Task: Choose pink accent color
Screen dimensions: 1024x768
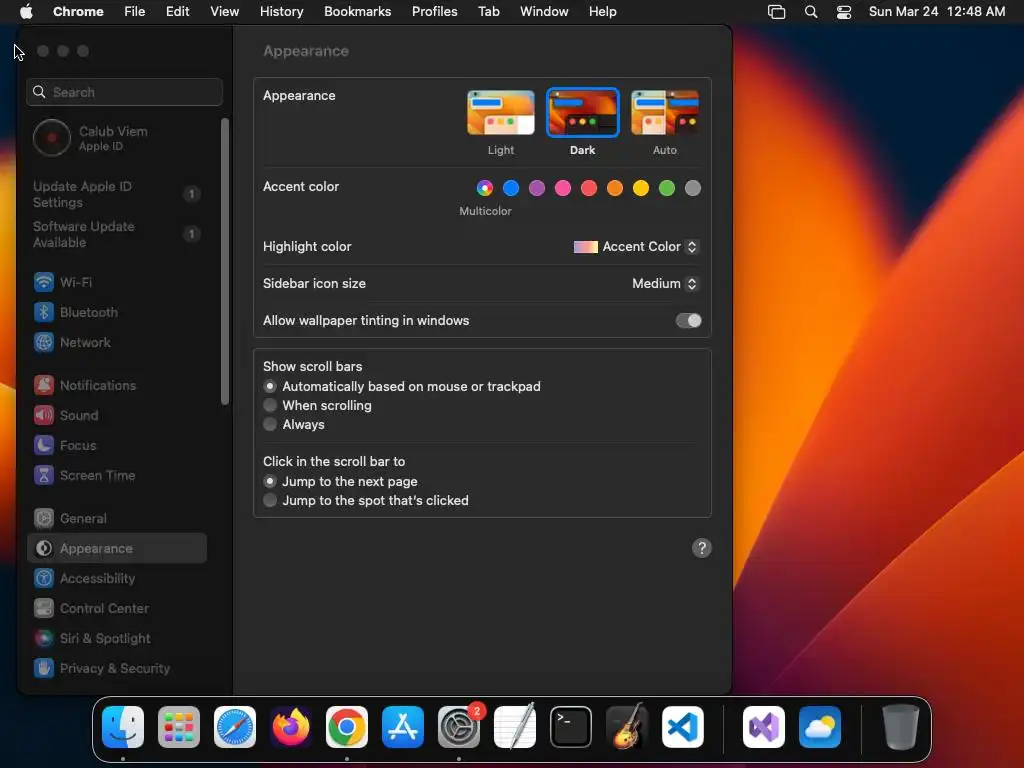Action: coord(563,188)
